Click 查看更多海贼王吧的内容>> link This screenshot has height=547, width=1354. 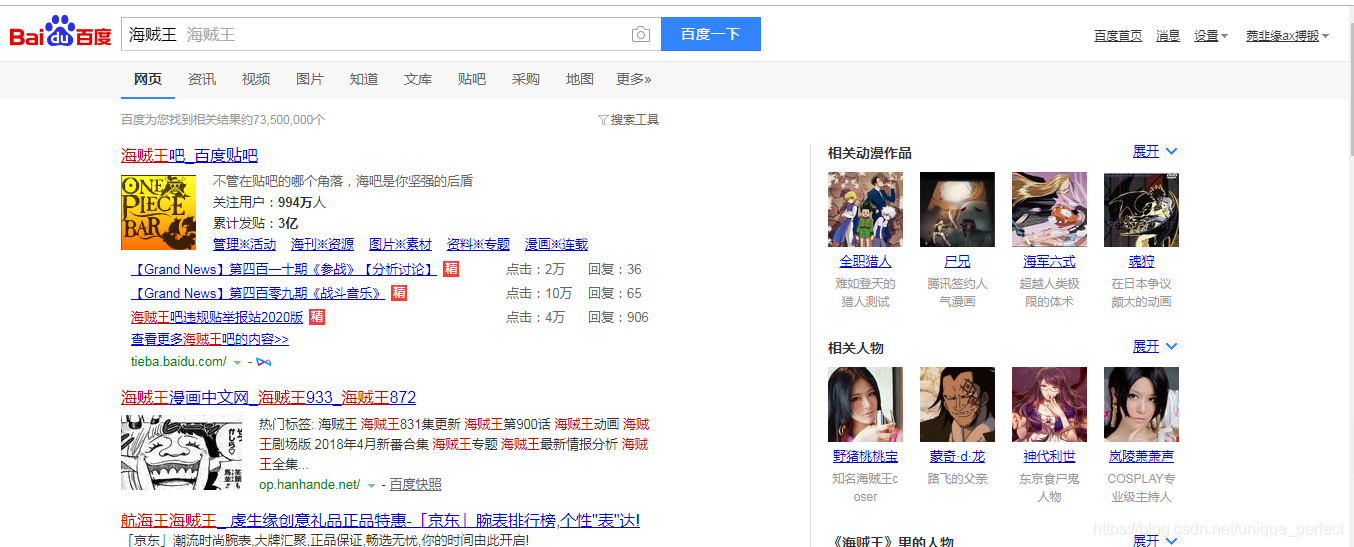pos(210,340)
